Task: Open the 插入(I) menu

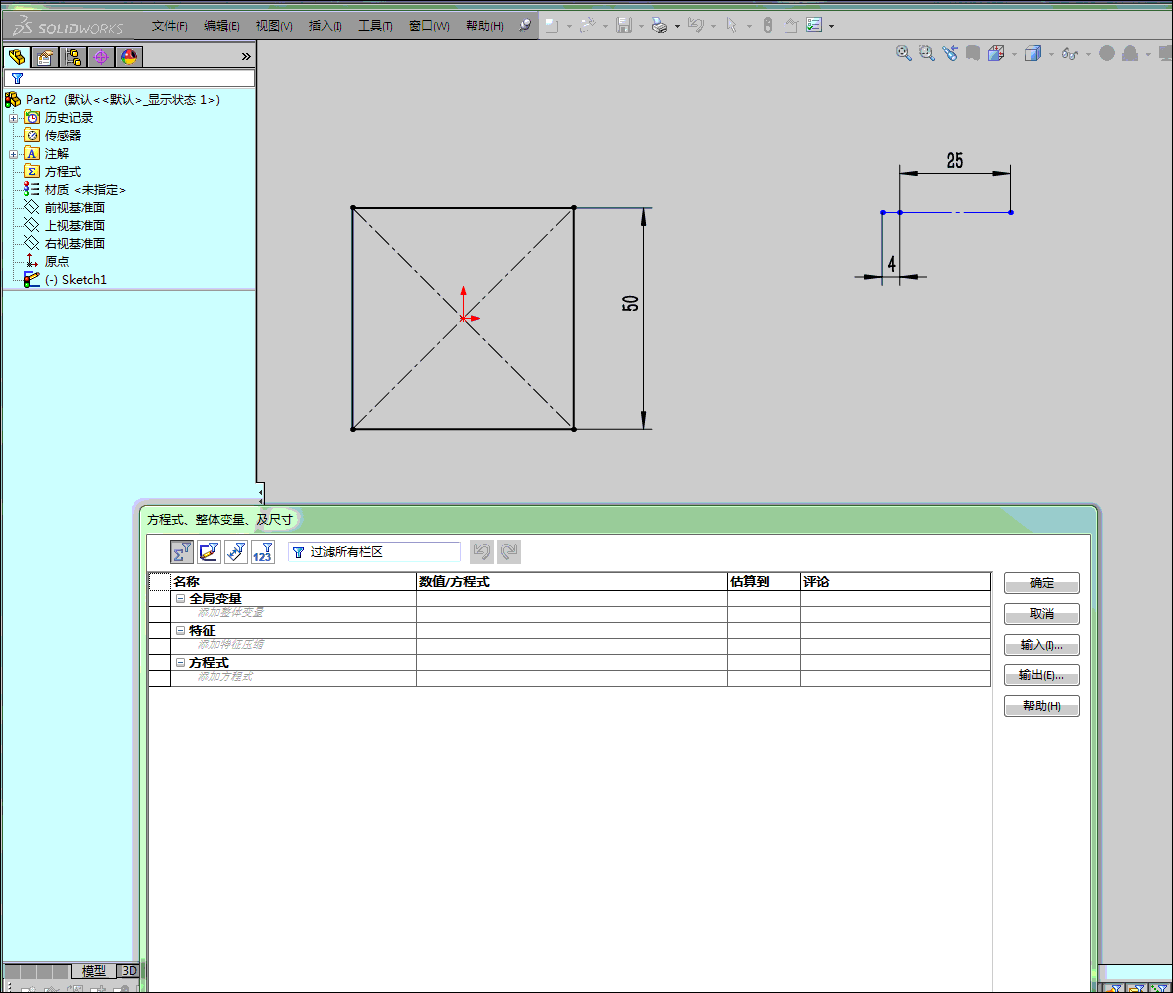Action: click(325, 26)
